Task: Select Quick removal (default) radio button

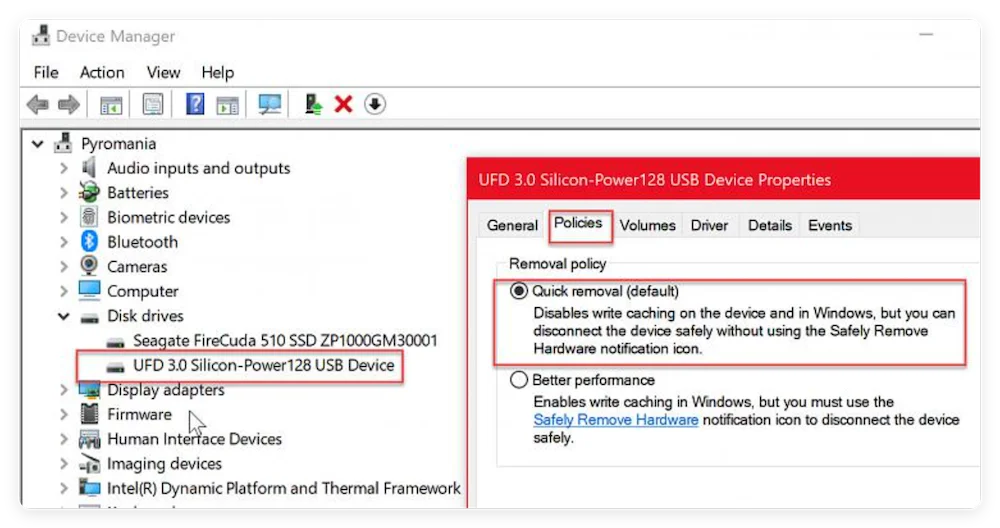Action: 519,291
